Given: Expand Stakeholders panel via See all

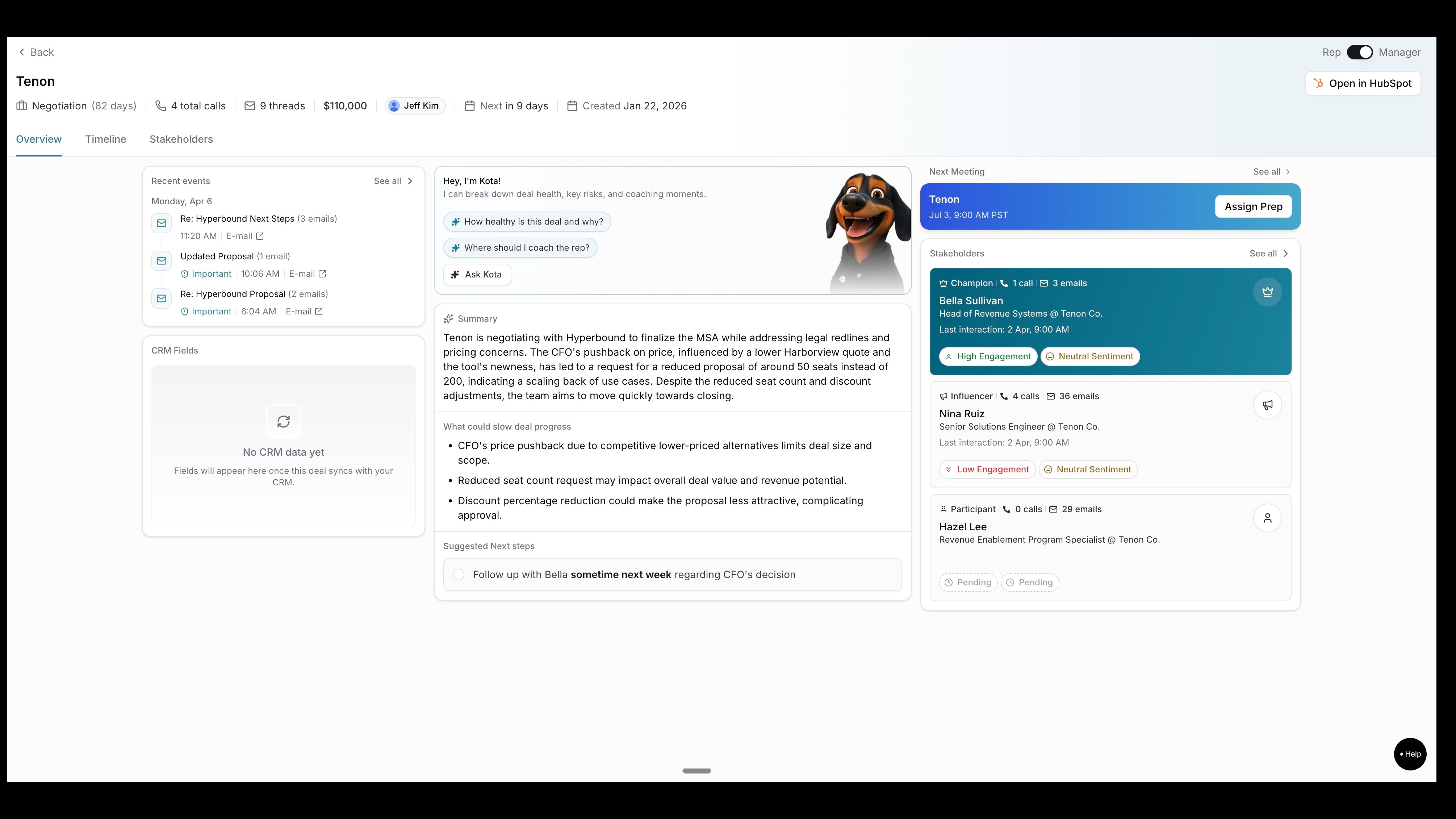Looking at the screenshot, I should click(1269, 253).
